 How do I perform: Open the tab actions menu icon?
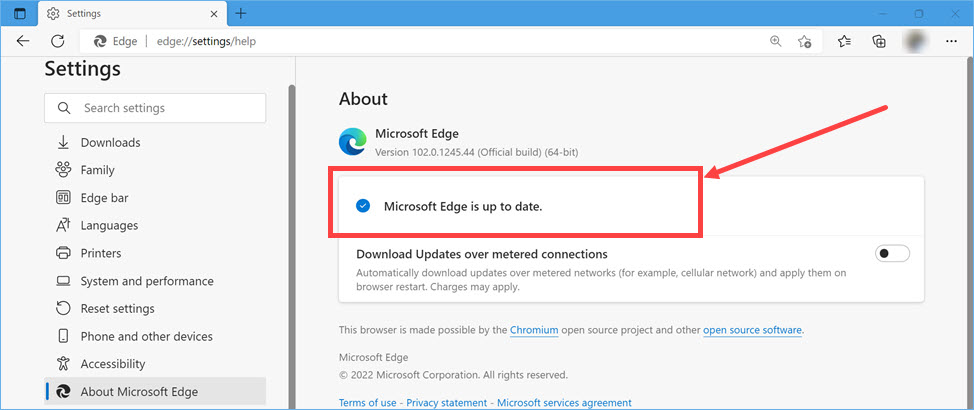pos(19,14)
